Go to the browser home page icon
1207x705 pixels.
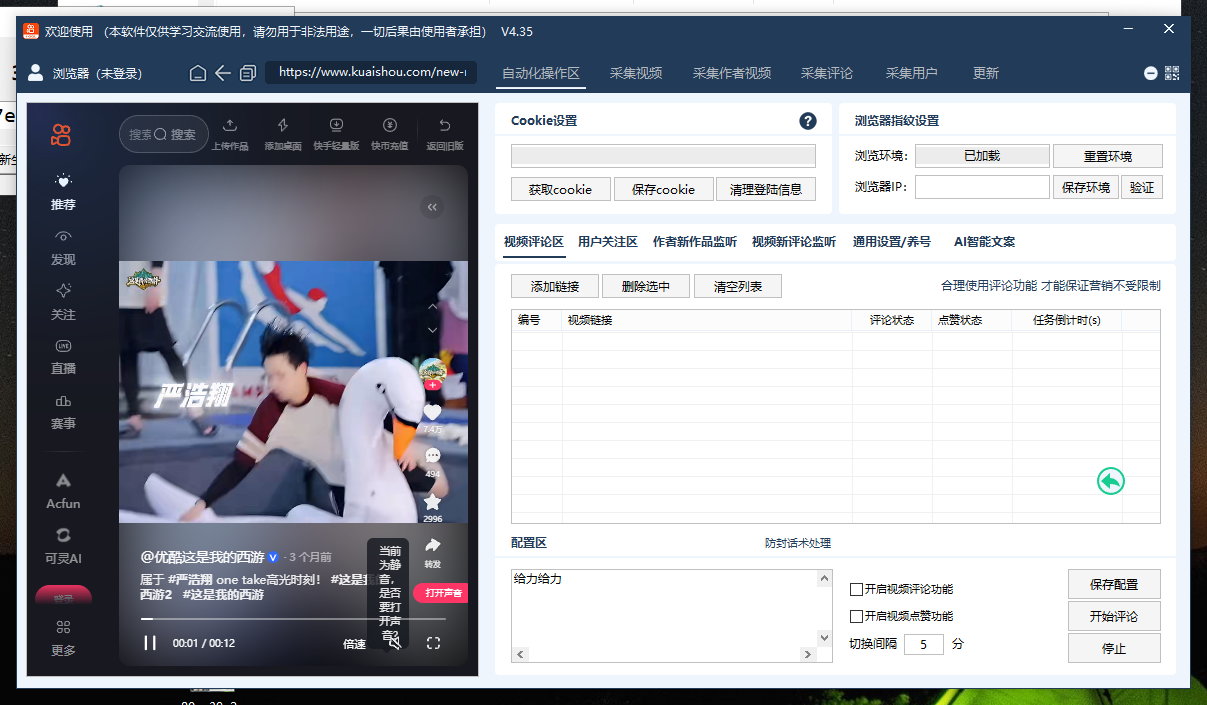[198, 73]
